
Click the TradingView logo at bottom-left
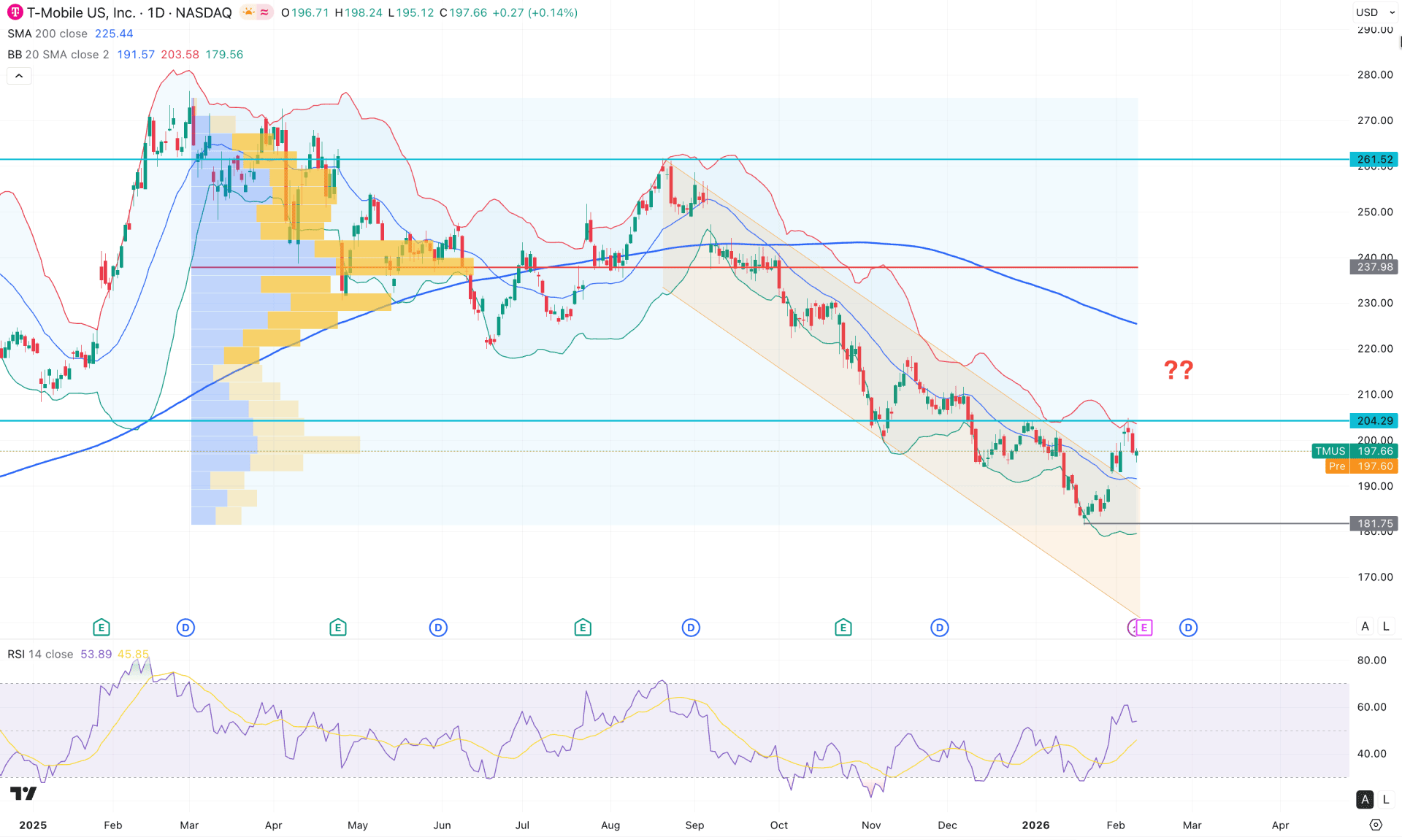tap(22, 793)
